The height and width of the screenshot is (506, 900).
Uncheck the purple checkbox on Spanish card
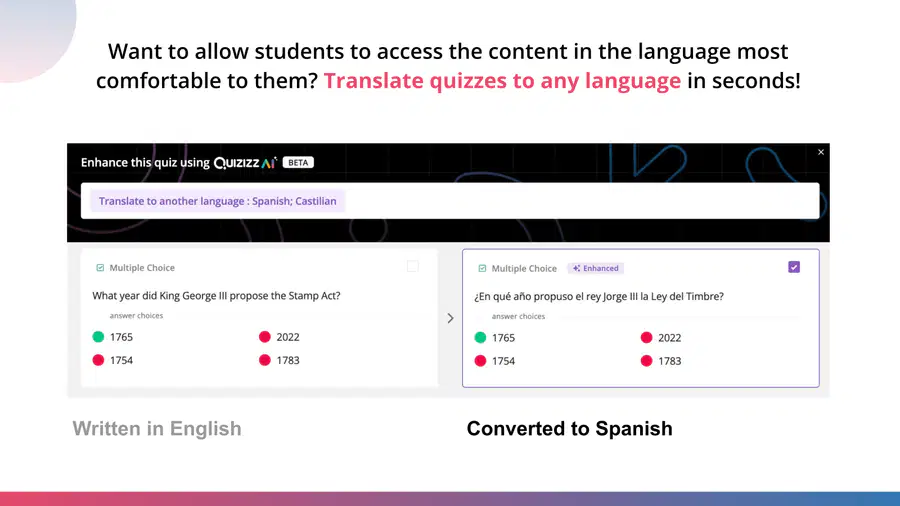pyautogui.click(x=794, y=267)
